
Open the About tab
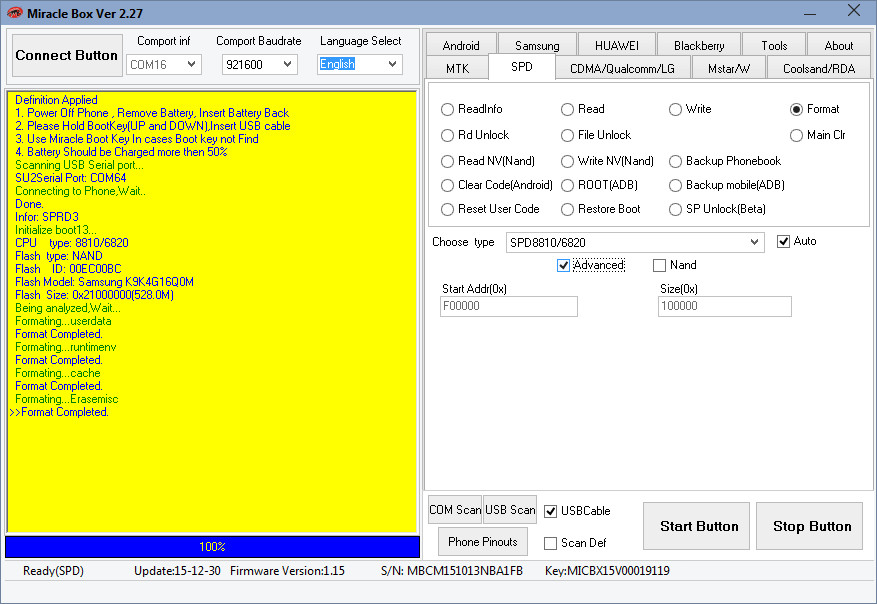(x=838, y=45)
